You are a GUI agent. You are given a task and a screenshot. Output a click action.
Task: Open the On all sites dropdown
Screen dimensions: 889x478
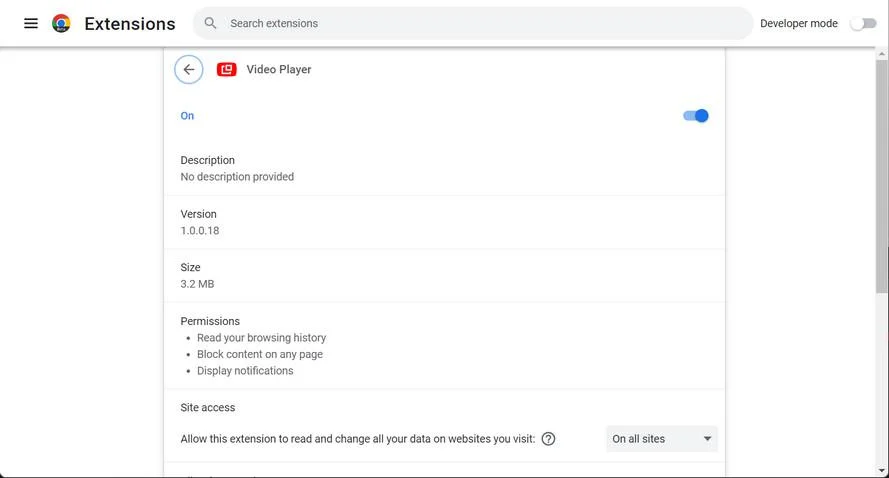point(662,439)
